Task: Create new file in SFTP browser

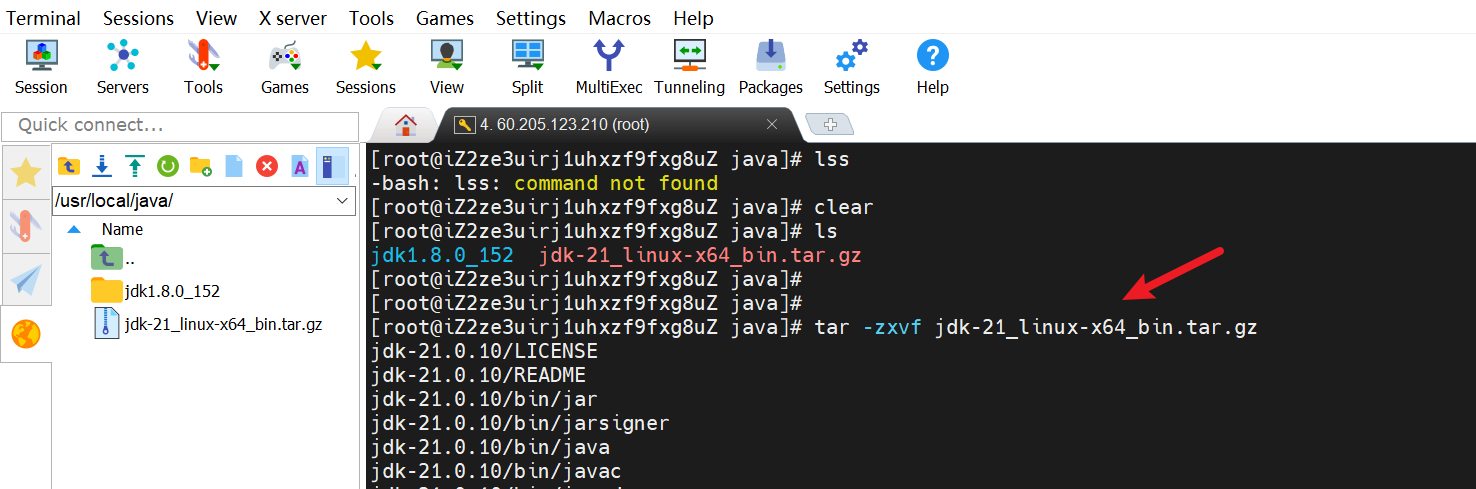Action: coord(234,166)
